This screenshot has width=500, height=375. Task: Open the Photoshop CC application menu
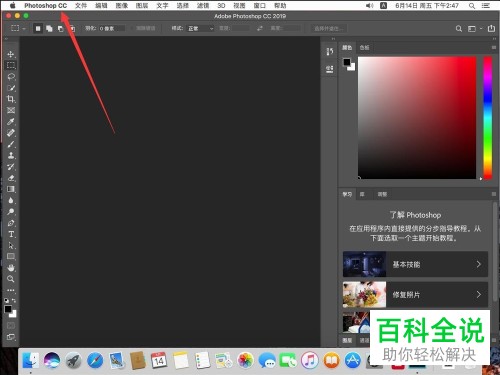coord(46,6)
